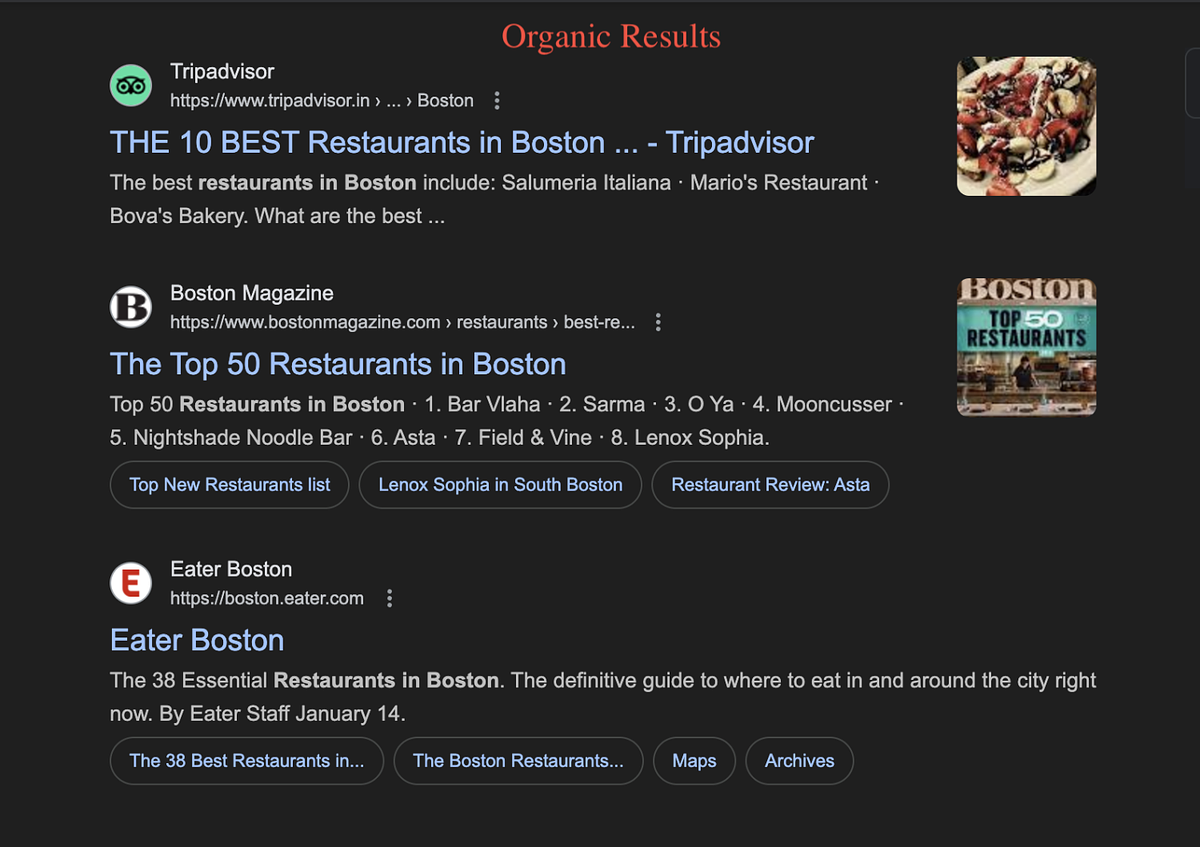Screen dimensions: 1200x847
Task: Select the Archives chip under Eater Boston
Action: (x=799, y=761)
